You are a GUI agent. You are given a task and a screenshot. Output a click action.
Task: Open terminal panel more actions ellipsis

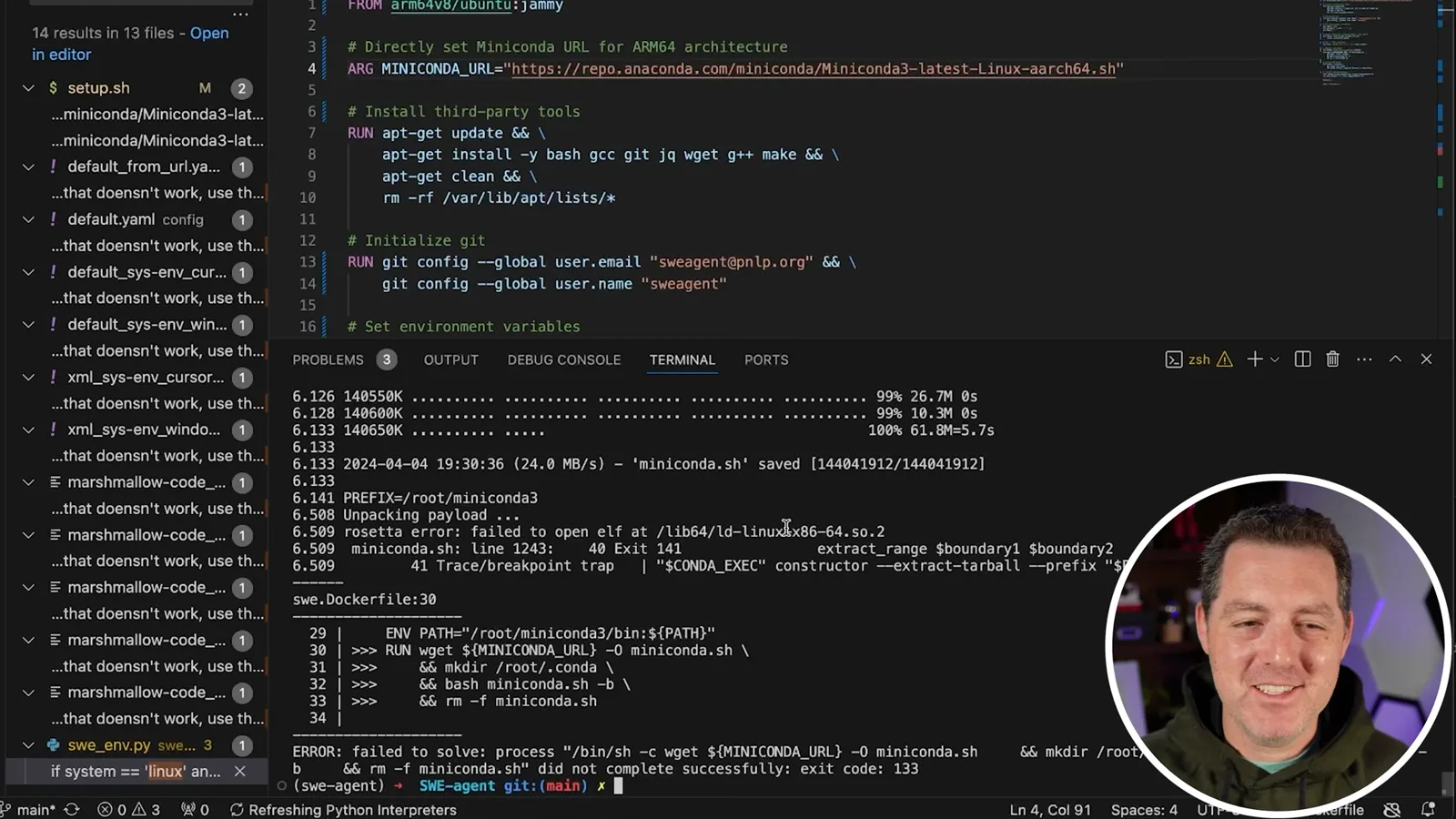pos(1364,359)
